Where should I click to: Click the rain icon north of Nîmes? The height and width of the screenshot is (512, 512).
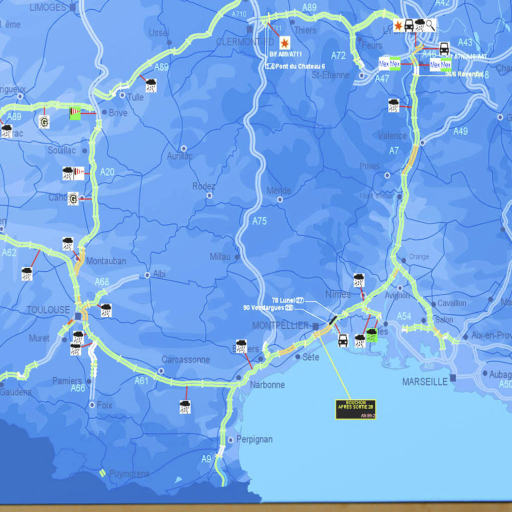(359, 280)
